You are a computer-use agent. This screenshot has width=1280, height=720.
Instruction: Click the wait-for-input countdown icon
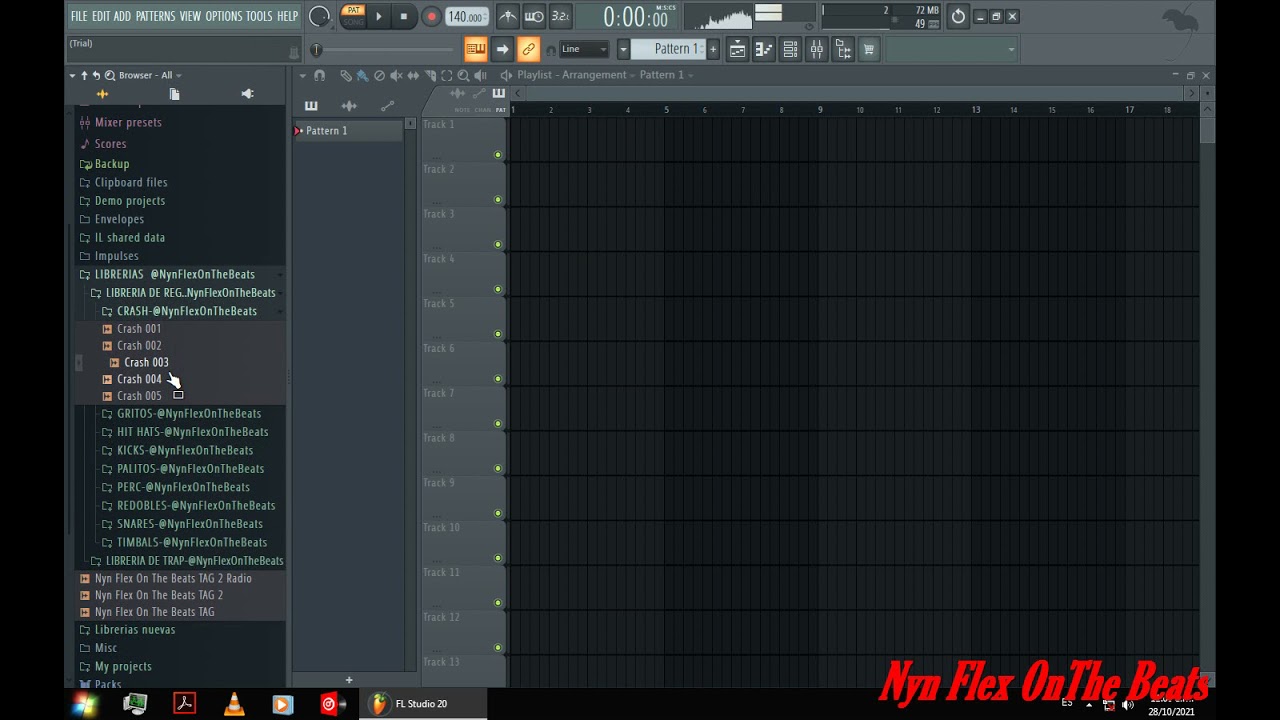(x=534, y=16)
